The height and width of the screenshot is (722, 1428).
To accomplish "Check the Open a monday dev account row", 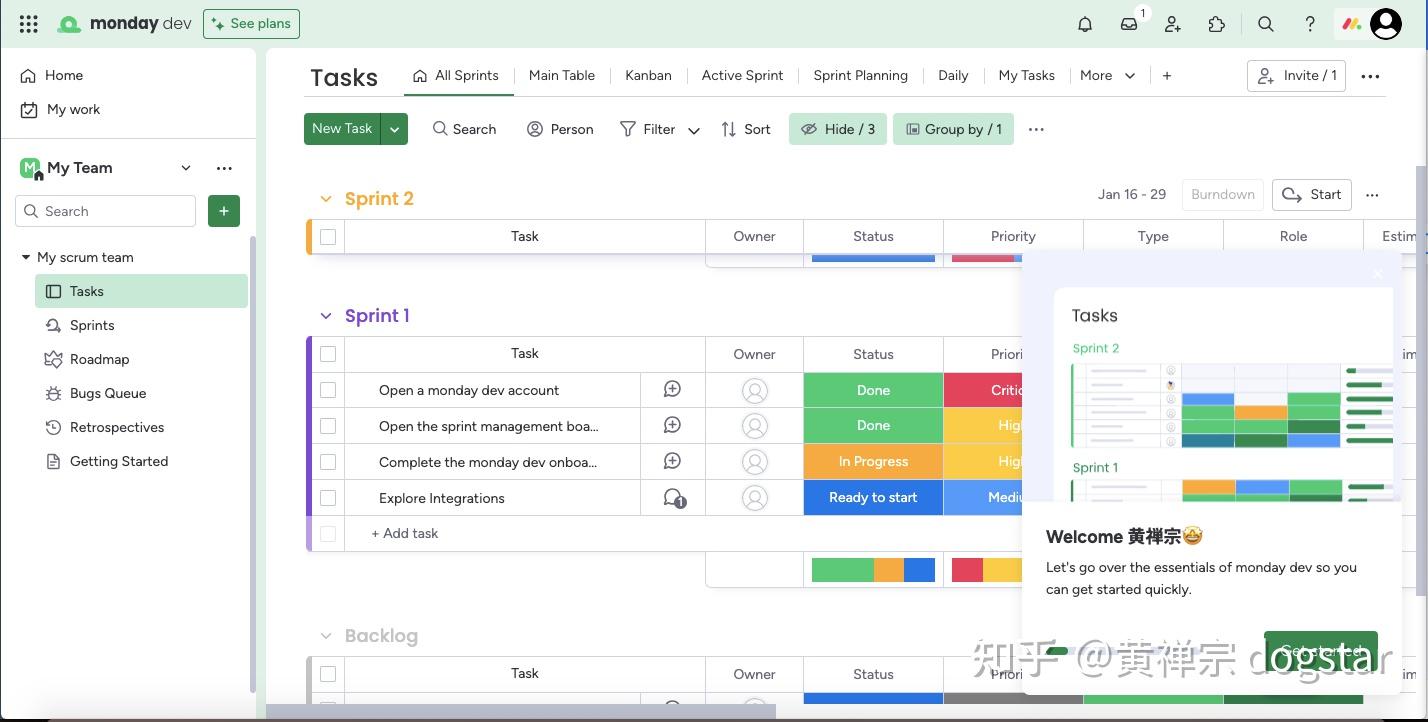I will (328, 390).
